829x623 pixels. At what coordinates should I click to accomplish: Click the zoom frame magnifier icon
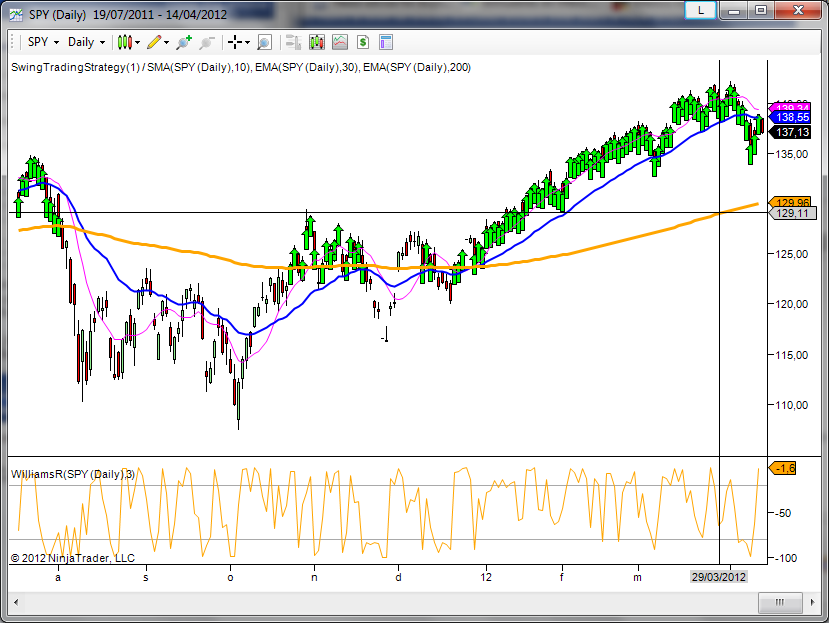tap(264, 42)
